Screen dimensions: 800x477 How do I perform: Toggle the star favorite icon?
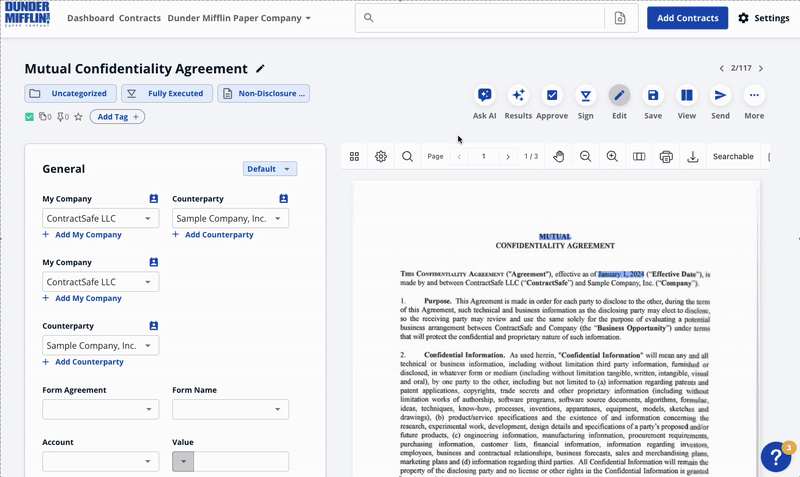[x=78, y=117]
